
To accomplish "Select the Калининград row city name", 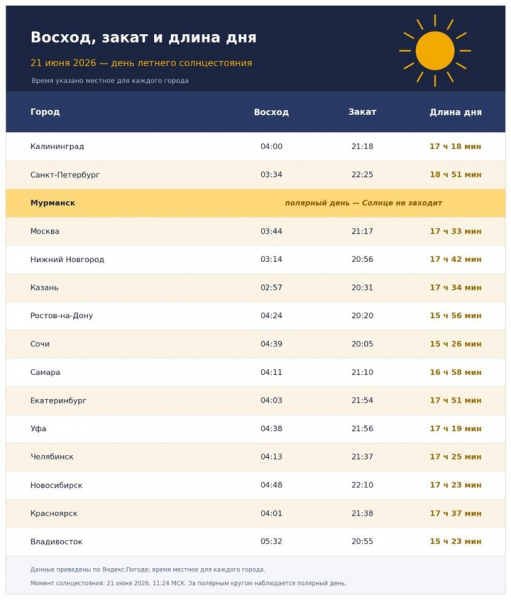I will (x=57, y=146).
